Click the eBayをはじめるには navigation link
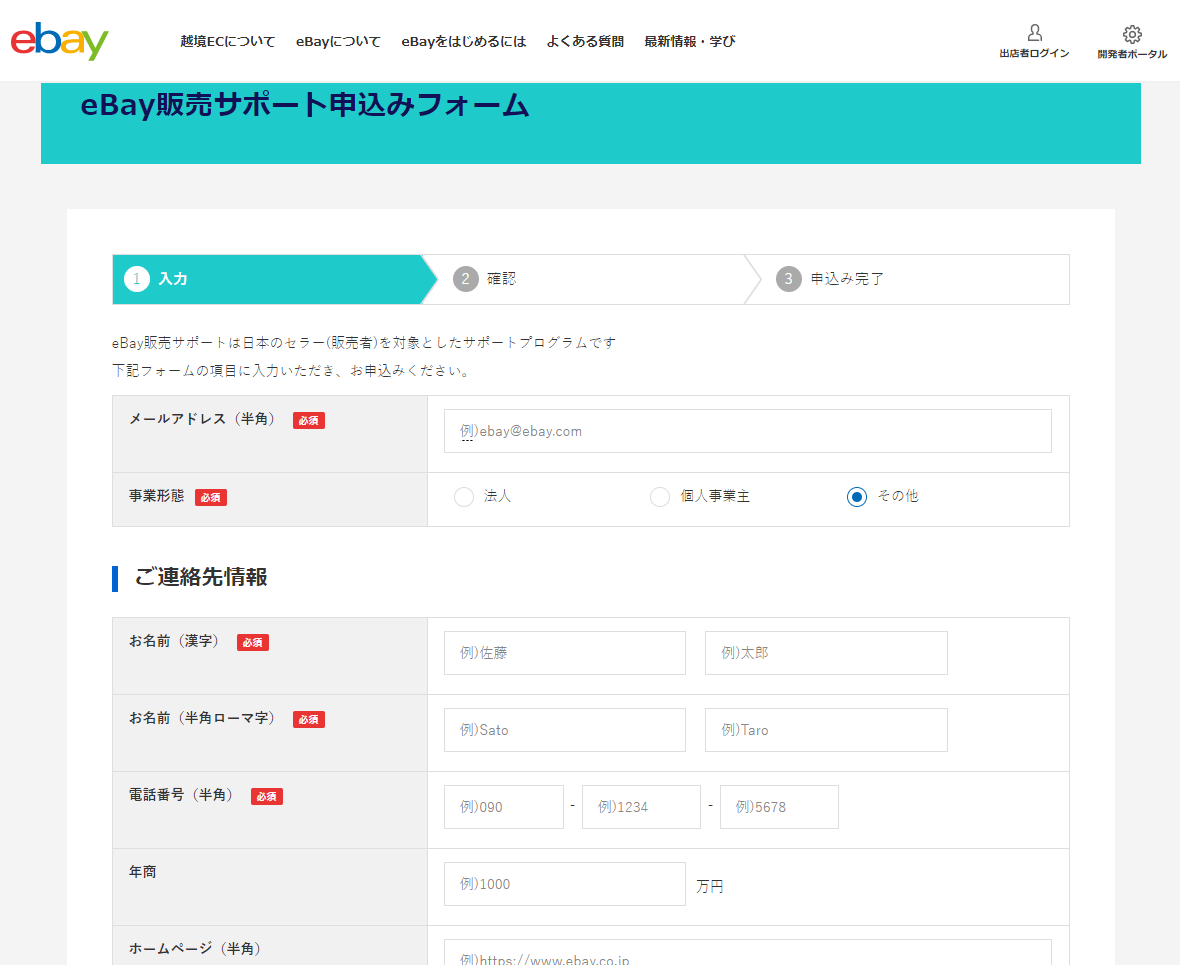 463,41
